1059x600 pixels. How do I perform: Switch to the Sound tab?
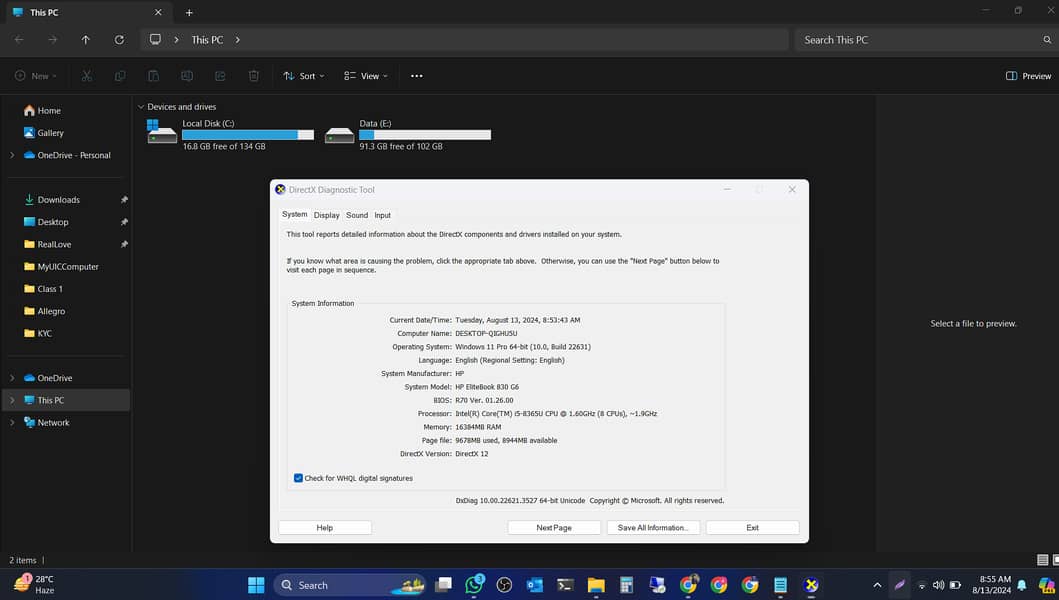(x=357, y=215)
